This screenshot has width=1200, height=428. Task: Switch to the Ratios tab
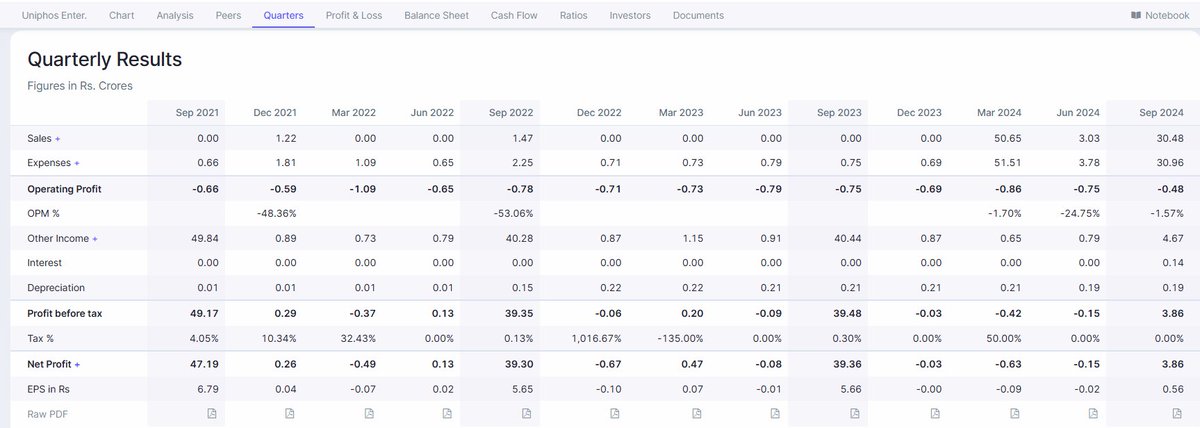point(574,16)
